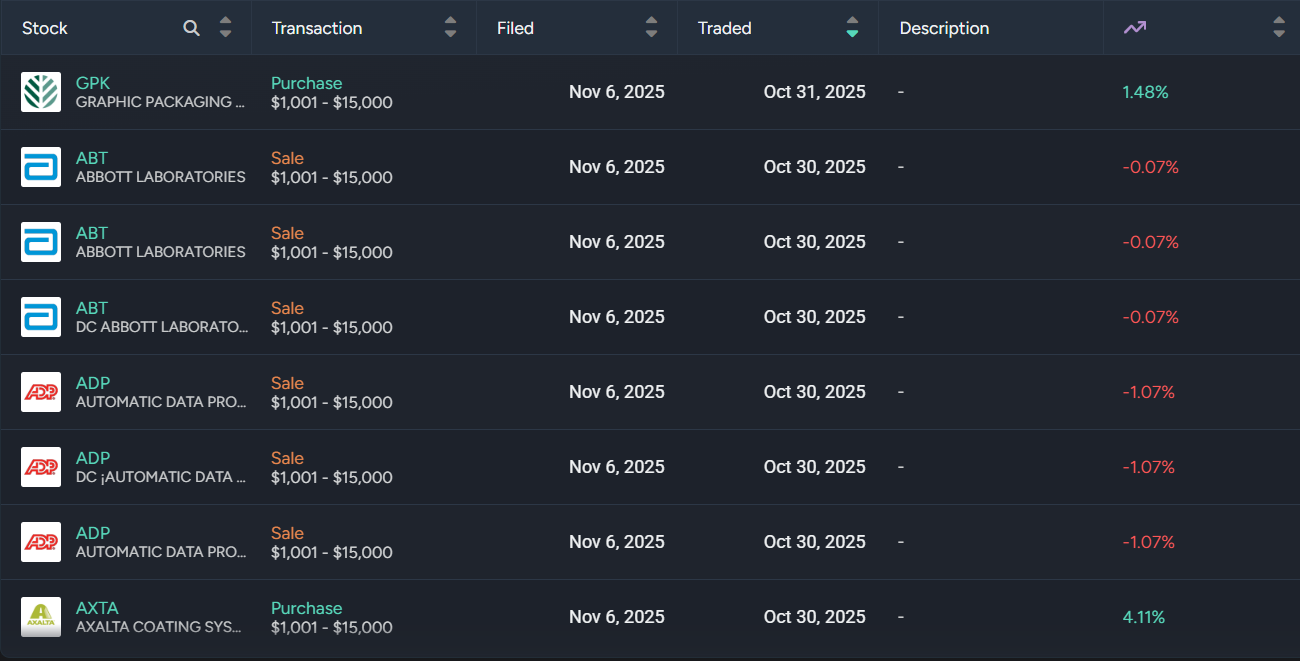Viewport: 1300px width, 661px height.
Task: Click the Axalta company logo icon
Action: pos(41,617)
